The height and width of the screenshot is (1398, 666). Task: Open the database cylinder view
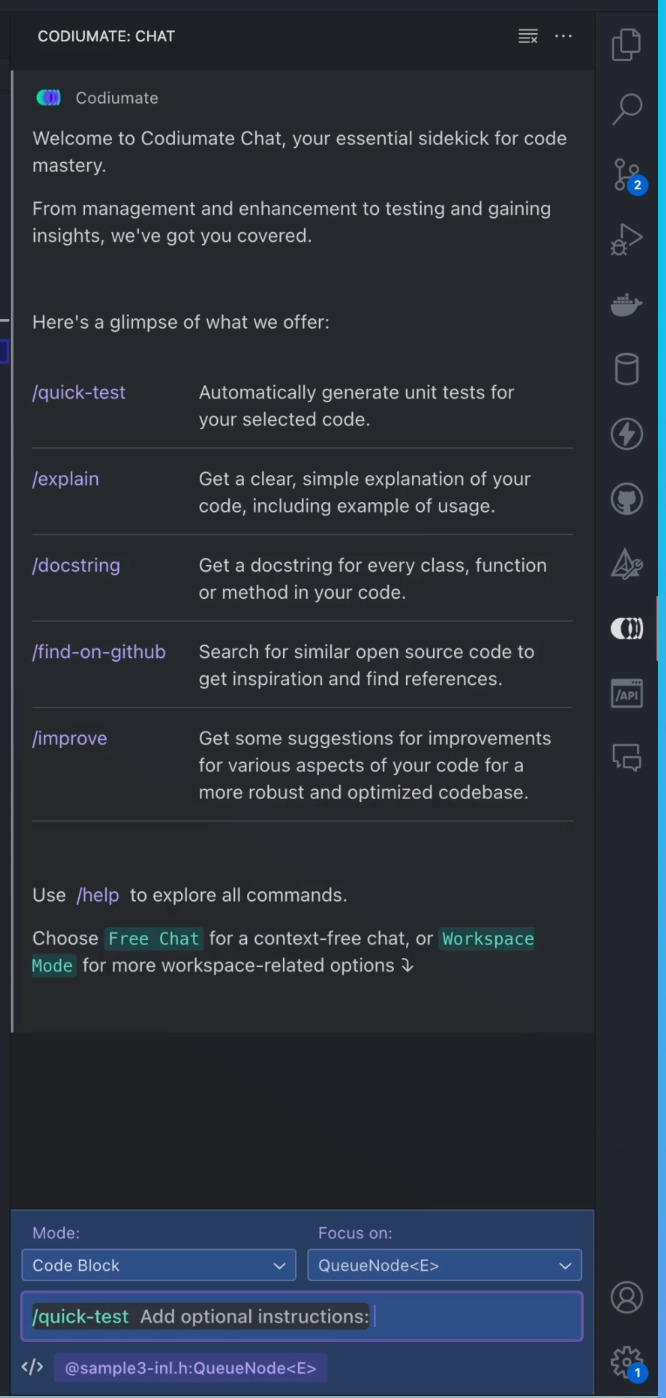(x=627, y=369)
